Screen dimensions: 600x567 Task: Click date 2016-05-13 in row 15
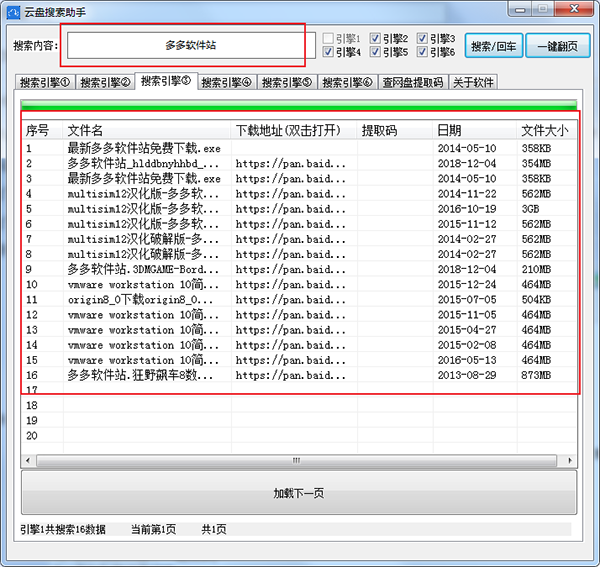click(467, 360)
